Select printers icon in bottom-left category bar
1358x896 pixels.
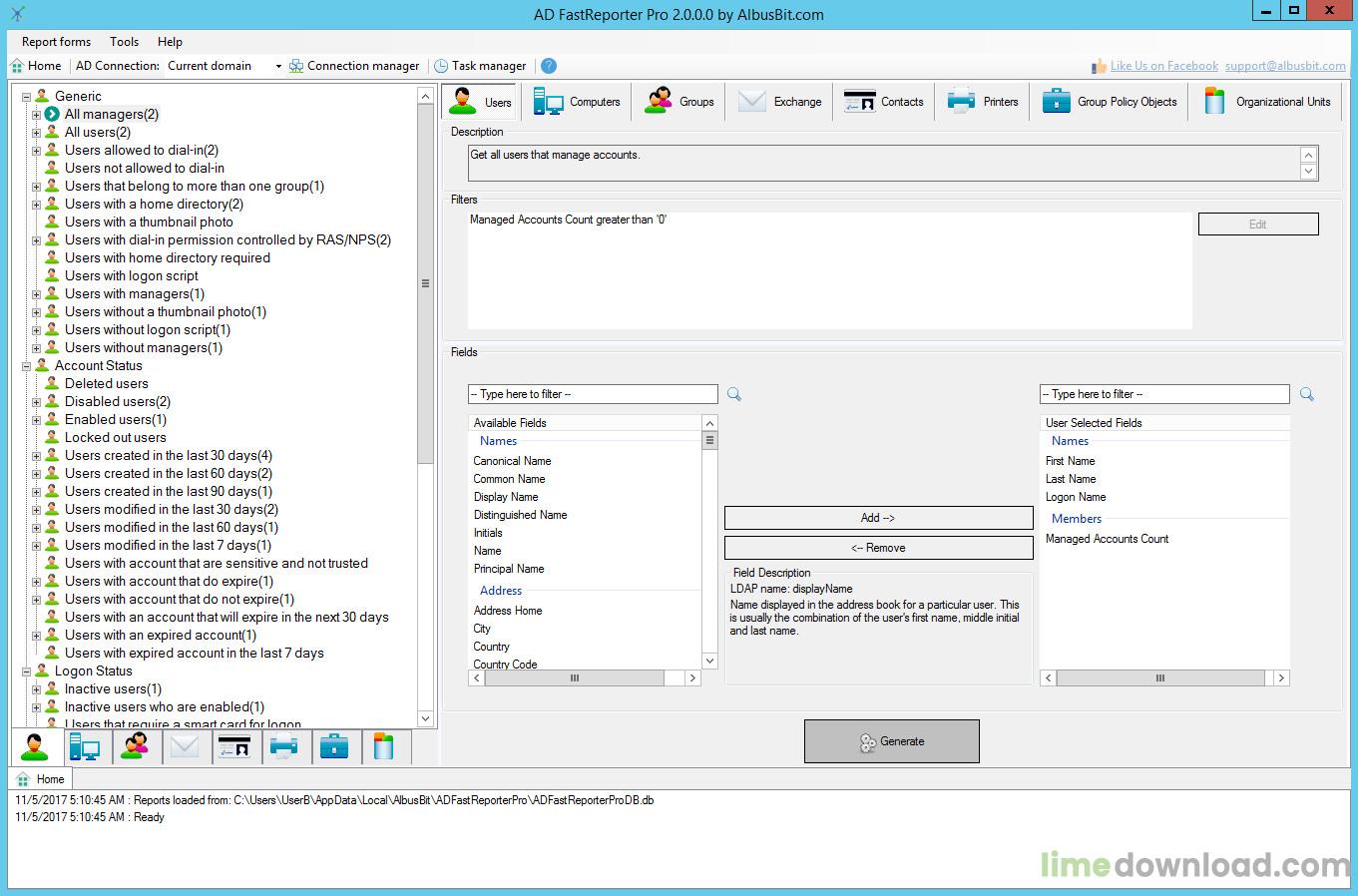tap(284, 746)
